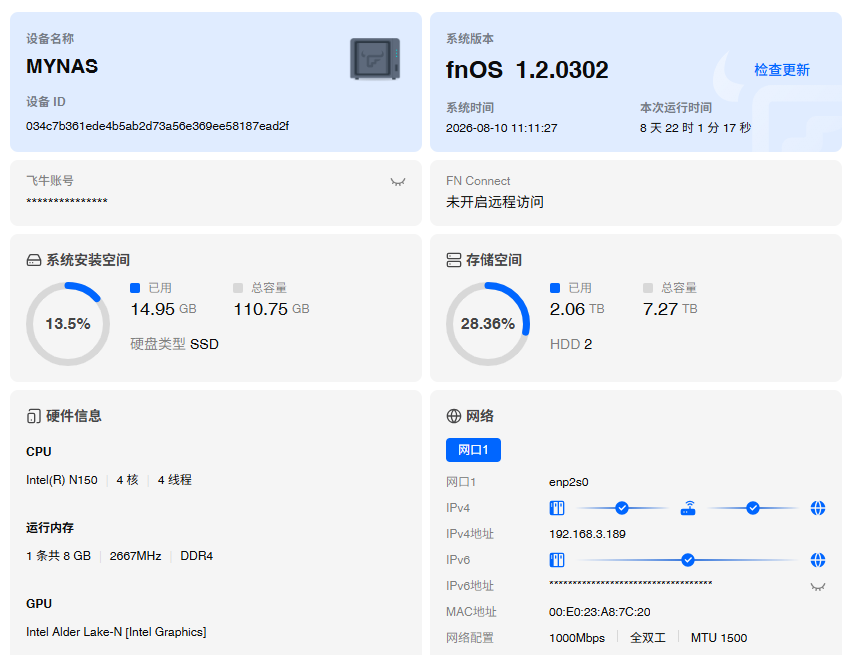Click the IPv4 row NAS device icon
Viewport: 855px width, 665px height.
coord(557,508)
